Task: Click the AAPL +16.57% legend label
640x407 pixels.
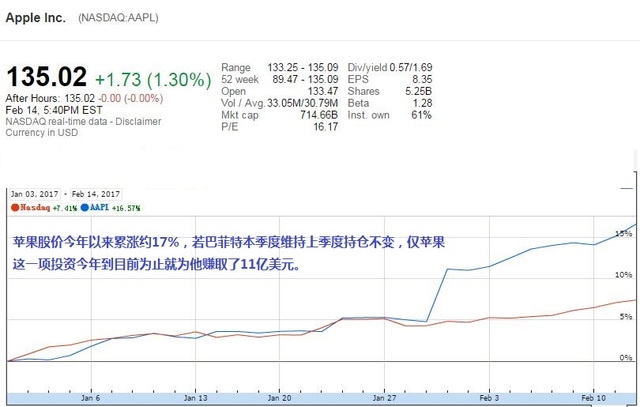Action: pos(115,208)
